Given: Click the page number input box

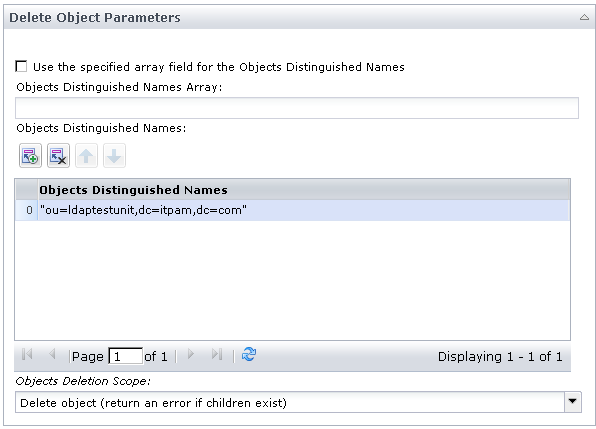Looking at the screenshot, I should pyautogui.click(x=126, y=356).
